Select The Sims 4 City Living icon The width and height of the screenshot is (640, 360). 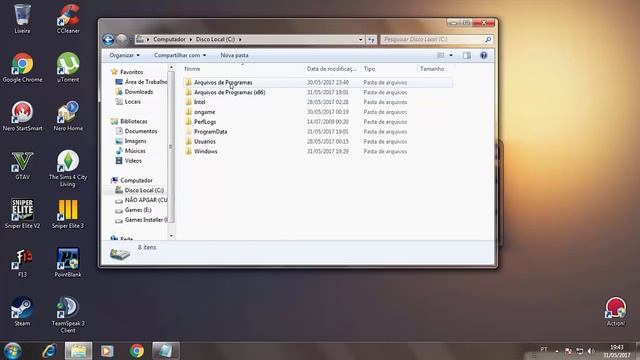click(68, 168)
